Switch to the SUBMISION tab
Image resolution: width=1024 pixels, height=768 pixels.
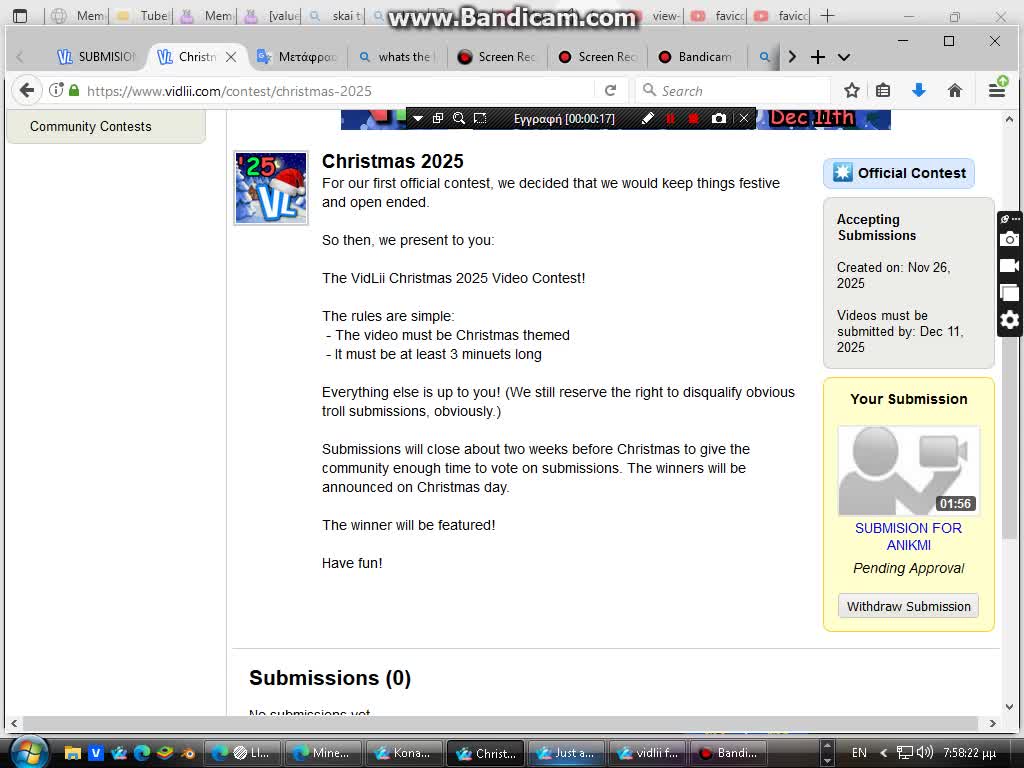(x=96, y=57)
